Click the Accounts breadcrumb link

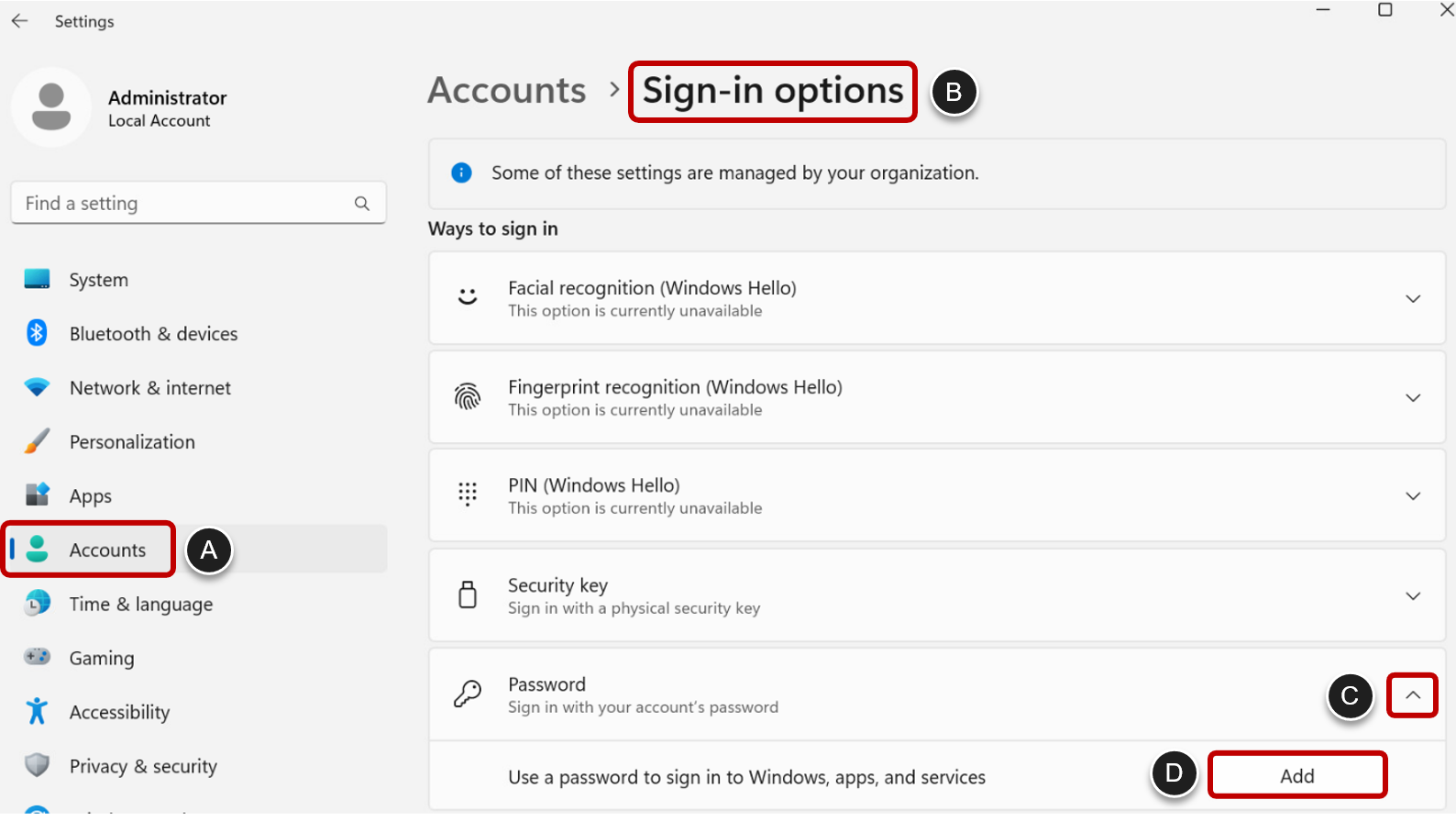[x=507, y=90]
